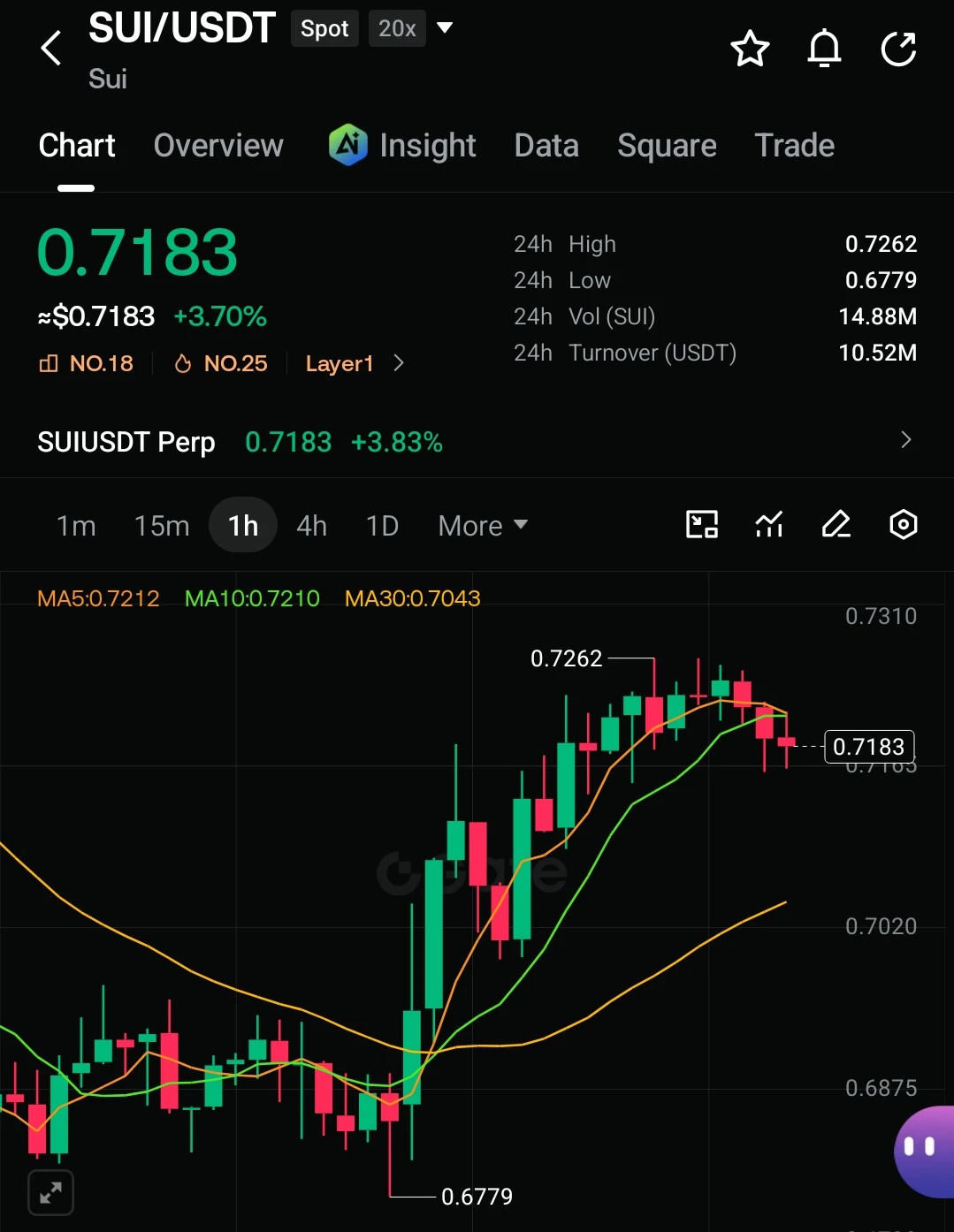Select the drawing pencil tool
The image size is (954, 1232).
[836, 525]
